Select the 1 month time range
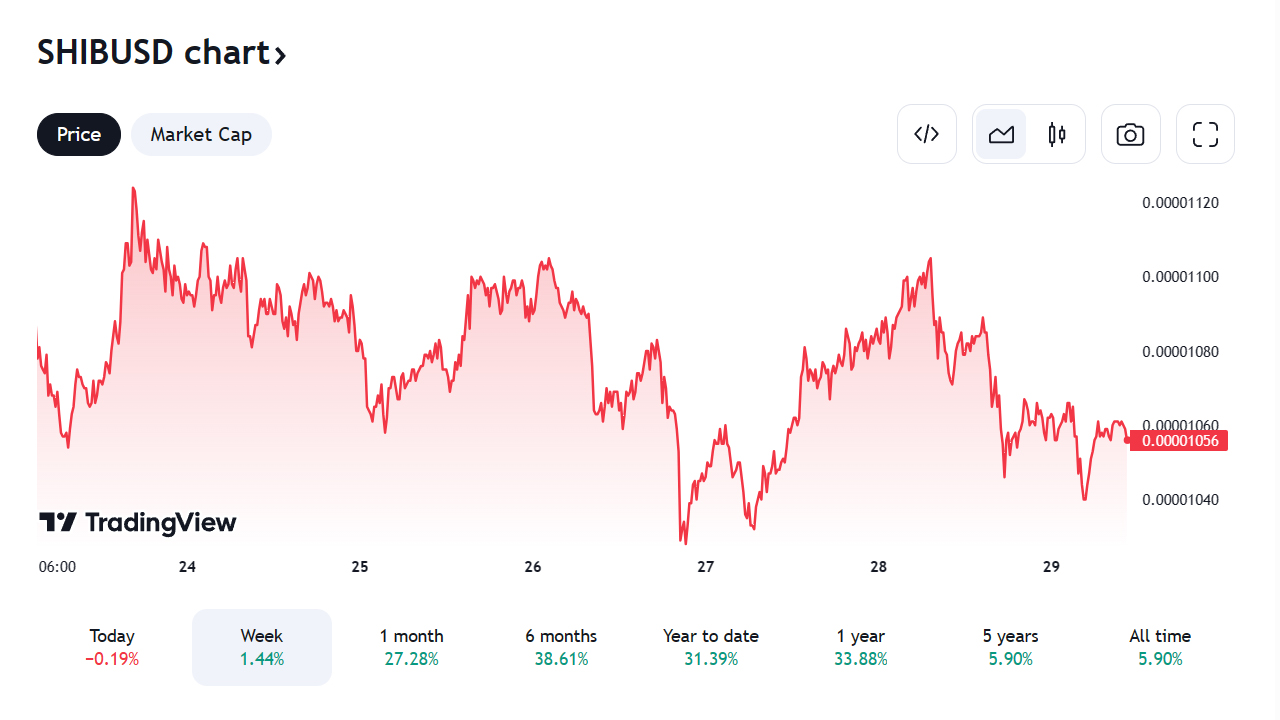Image resolution: width=1280 pixels, height=720 pixels. click(x=411, y=647)
